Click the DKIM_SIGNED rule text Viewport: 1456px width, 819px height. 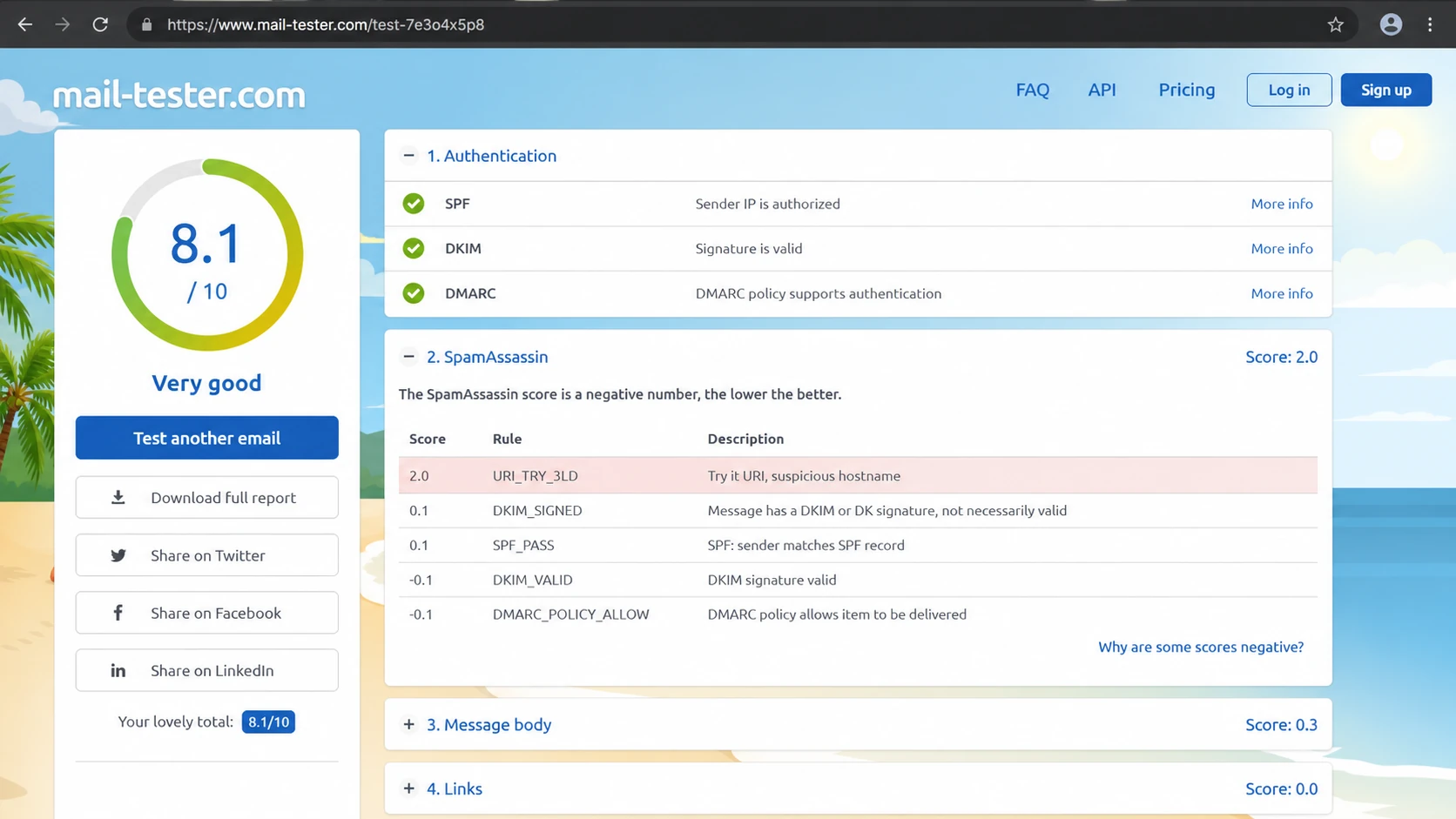pos(537,510)
